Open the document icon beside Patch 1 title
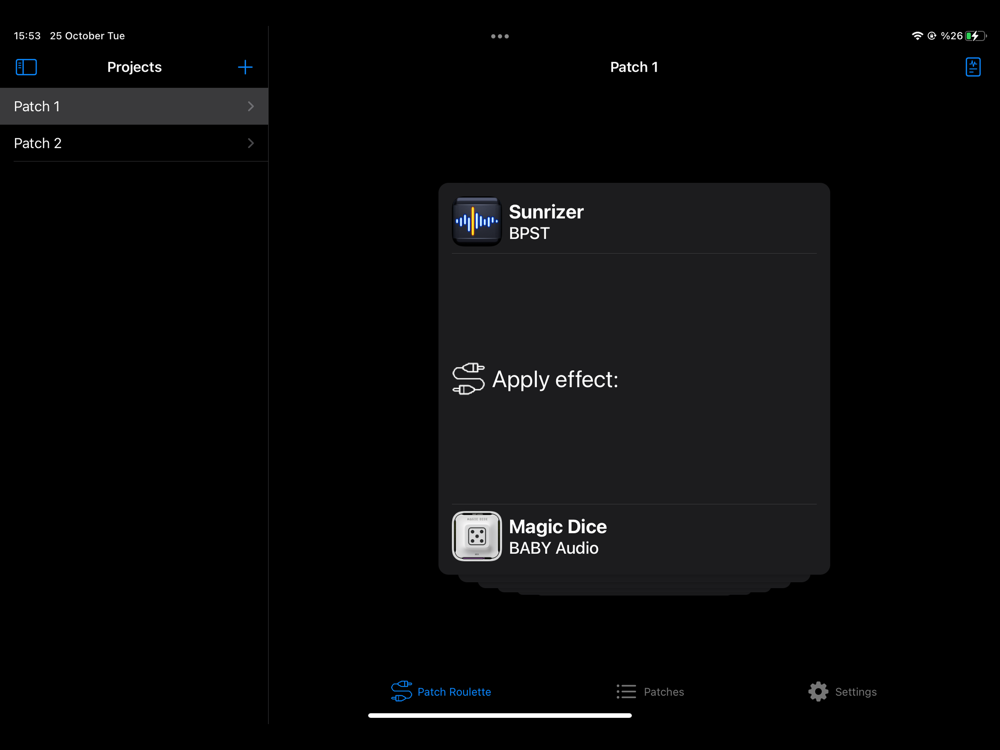1000x750 pixels. (x=973, y=67)
